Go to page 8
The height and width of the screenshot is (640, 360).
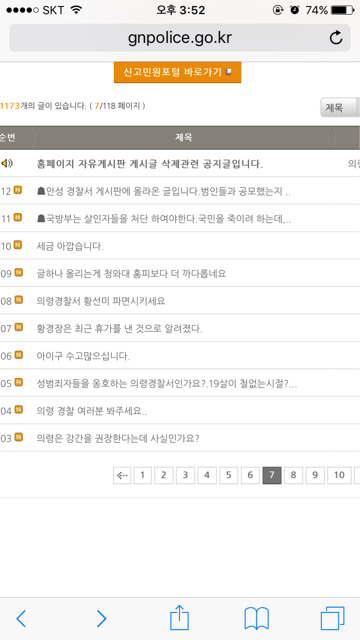293,475
